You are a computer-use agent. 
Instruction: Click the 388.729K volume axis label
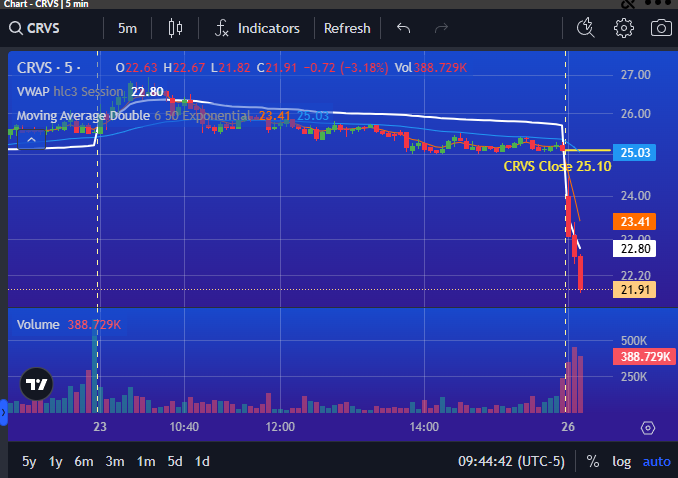[x=645, y=356]
